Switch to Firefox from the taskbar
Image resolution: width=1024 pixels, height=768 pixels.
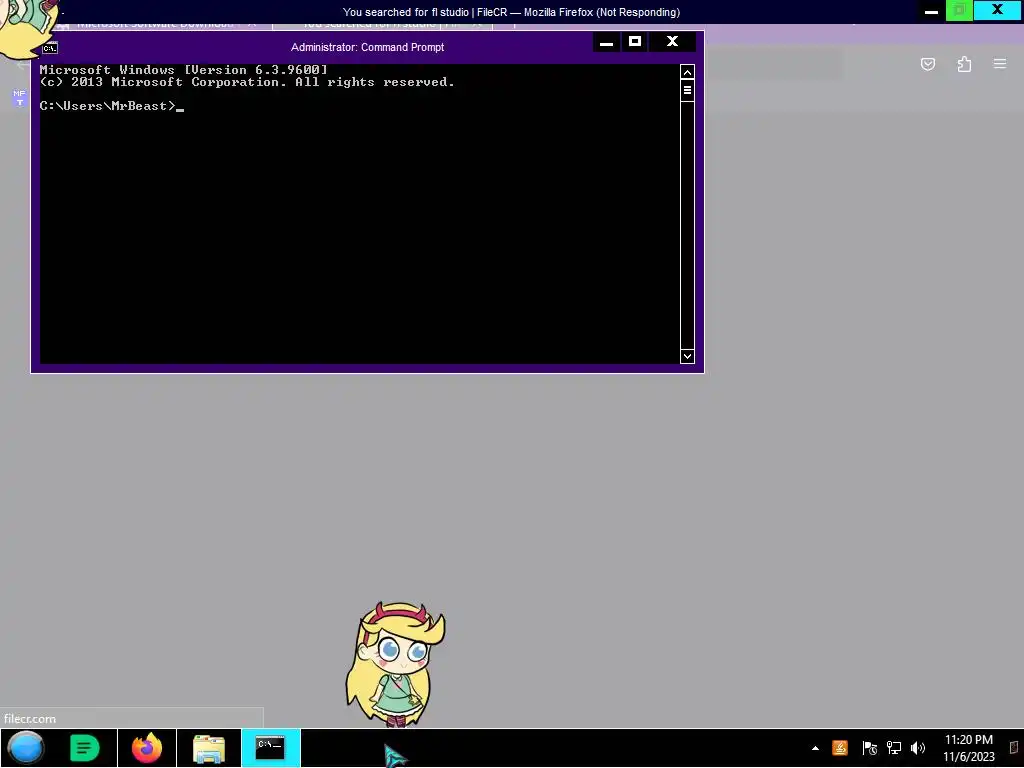[x=147, y=748]
